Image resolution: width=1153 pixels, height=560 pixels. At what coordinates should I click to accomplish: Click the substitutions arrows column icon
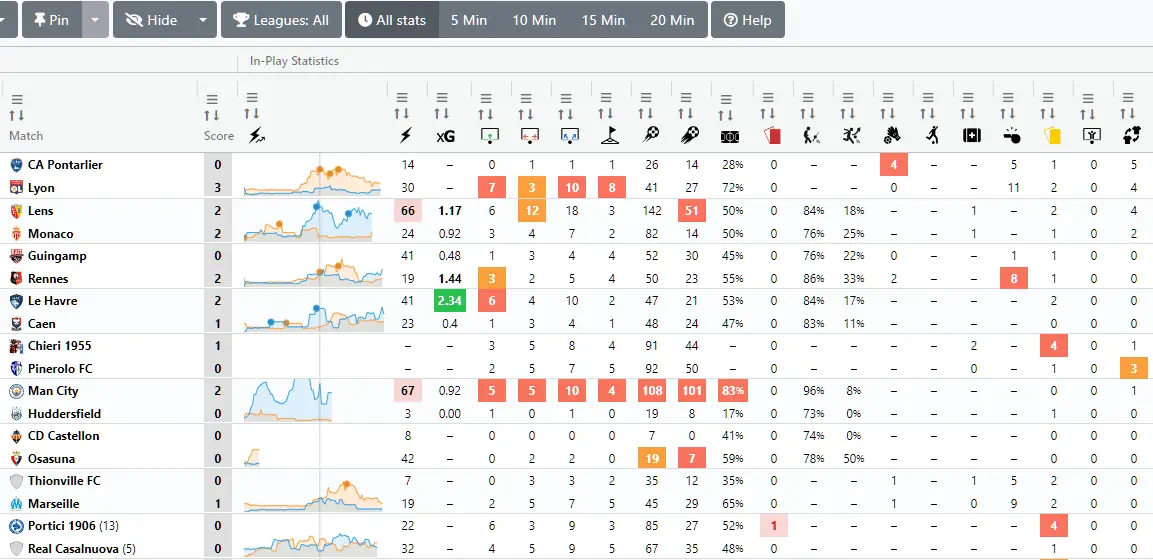tap(1132, 135)
